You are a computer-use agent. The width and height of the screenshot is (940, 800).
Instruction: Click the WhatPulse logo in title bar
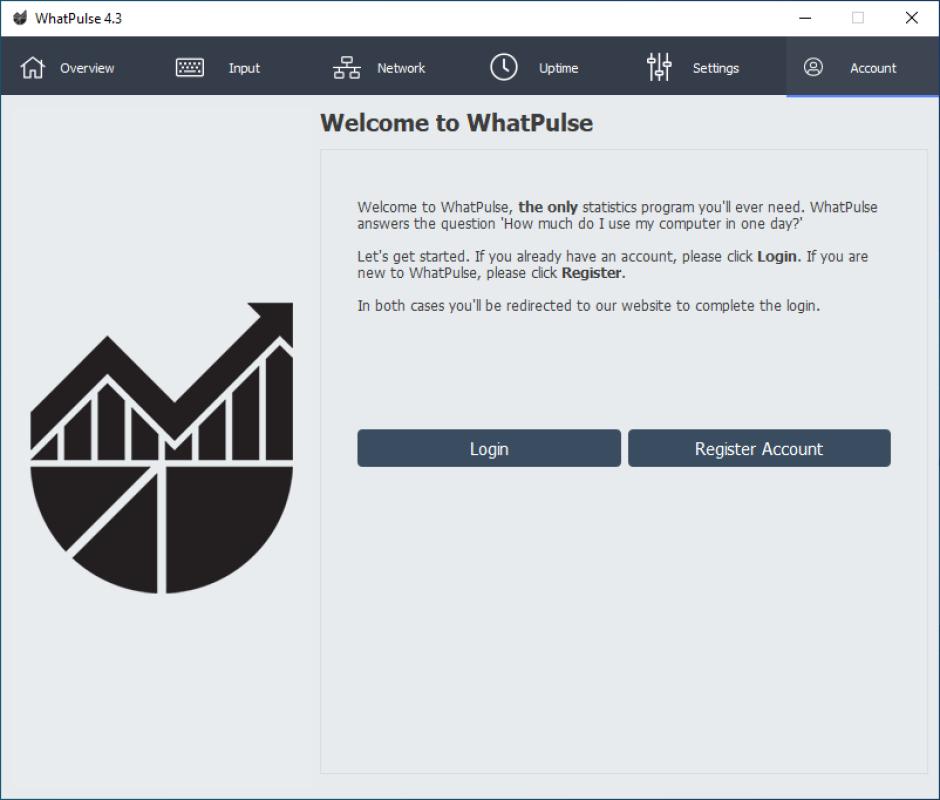tap(20, 18)
